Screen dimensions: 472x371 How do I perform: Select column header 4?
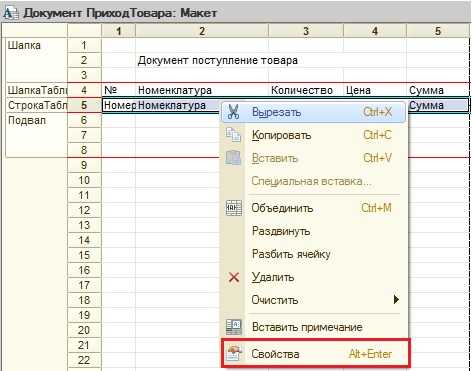pos(375,31)
